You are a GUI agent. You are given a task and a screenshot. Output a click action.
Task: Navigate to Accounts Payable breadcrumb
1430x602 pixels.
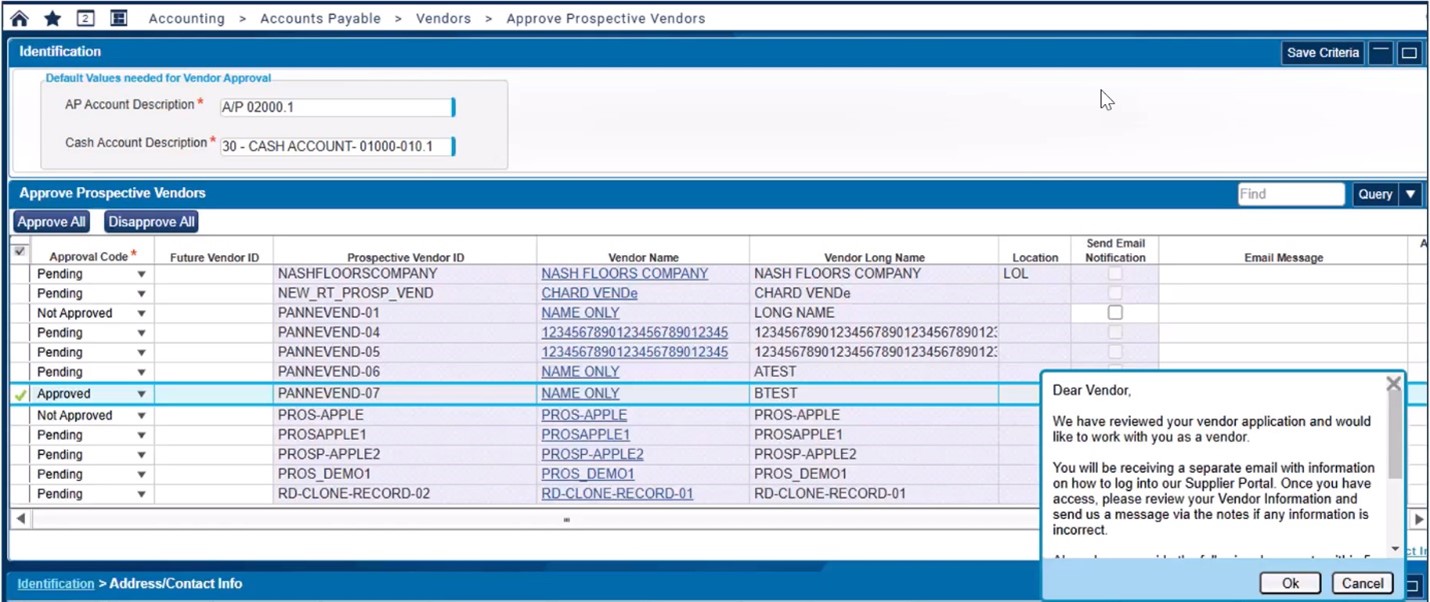[320, 18]
